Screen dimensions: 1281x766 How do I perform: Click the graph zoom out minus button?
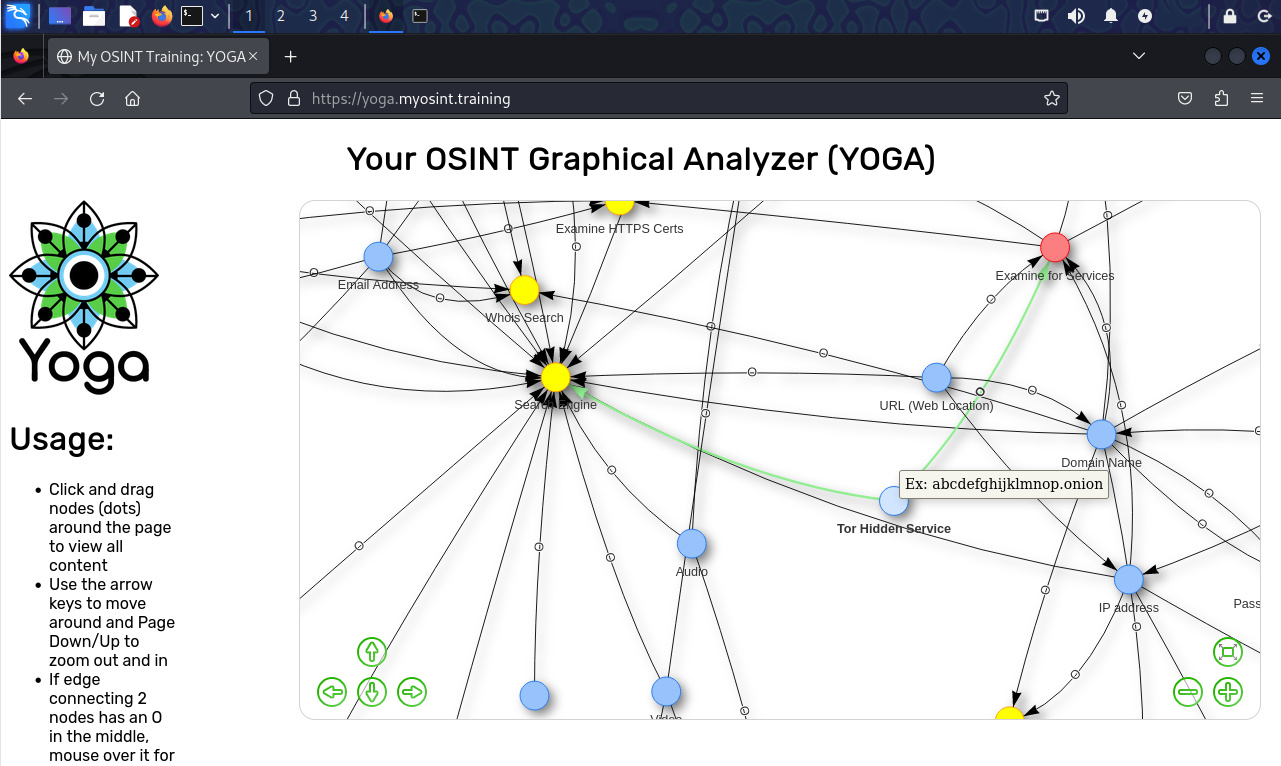tap(1187, 691)
